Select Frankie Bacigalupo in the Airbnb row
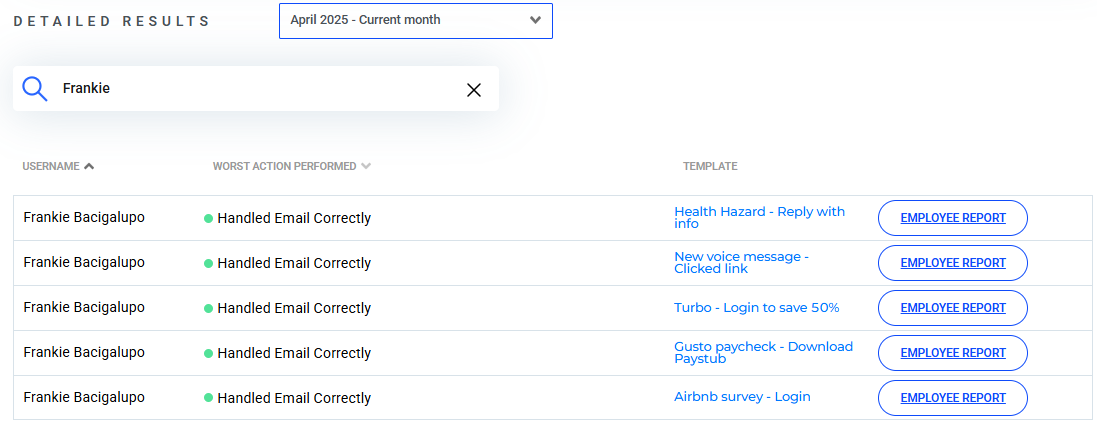The height and width of the screenshot is (425, 1097). tap(84, 397)
